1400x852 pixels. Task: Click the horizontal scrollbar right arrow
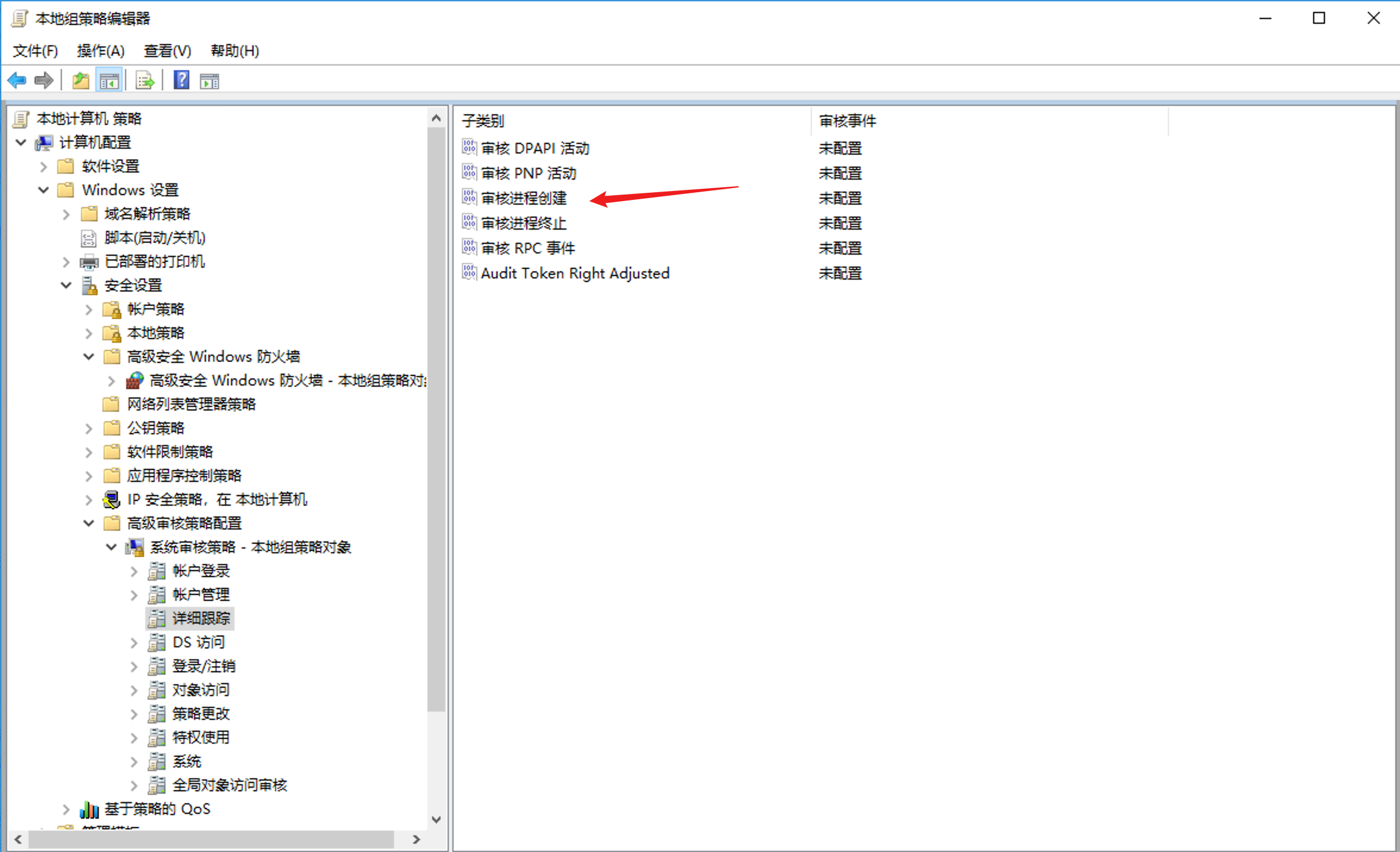[x=416, y=839]
